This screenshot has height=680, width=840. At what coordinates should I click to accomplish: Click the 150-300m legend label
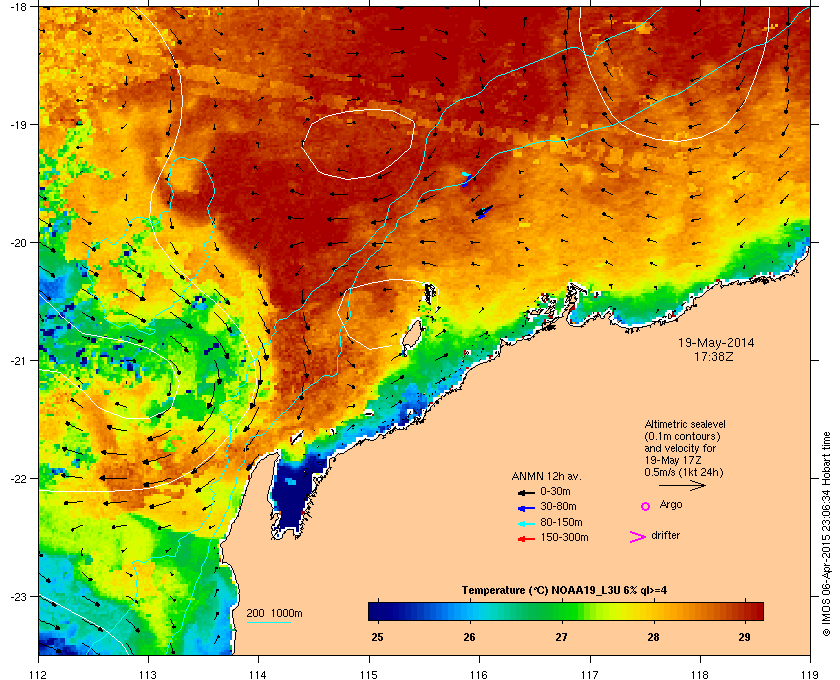coord(564,537)
